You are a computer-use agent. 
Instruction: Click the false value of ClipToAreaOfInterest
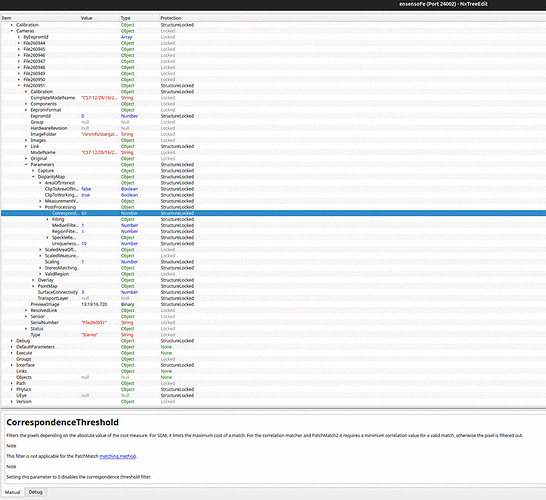tap(86, 189)
